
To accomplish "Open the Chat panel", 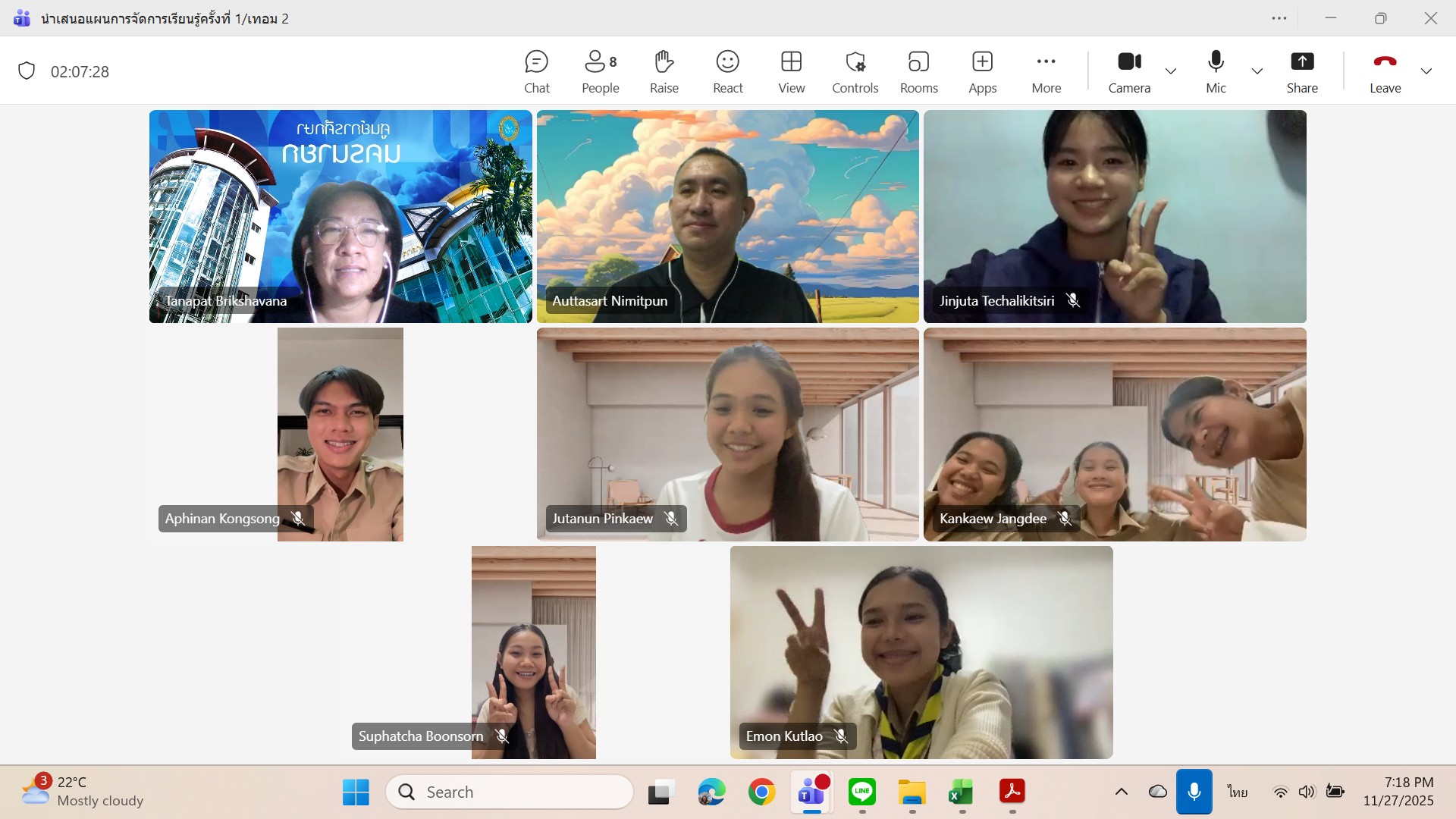I will (536, 71).
